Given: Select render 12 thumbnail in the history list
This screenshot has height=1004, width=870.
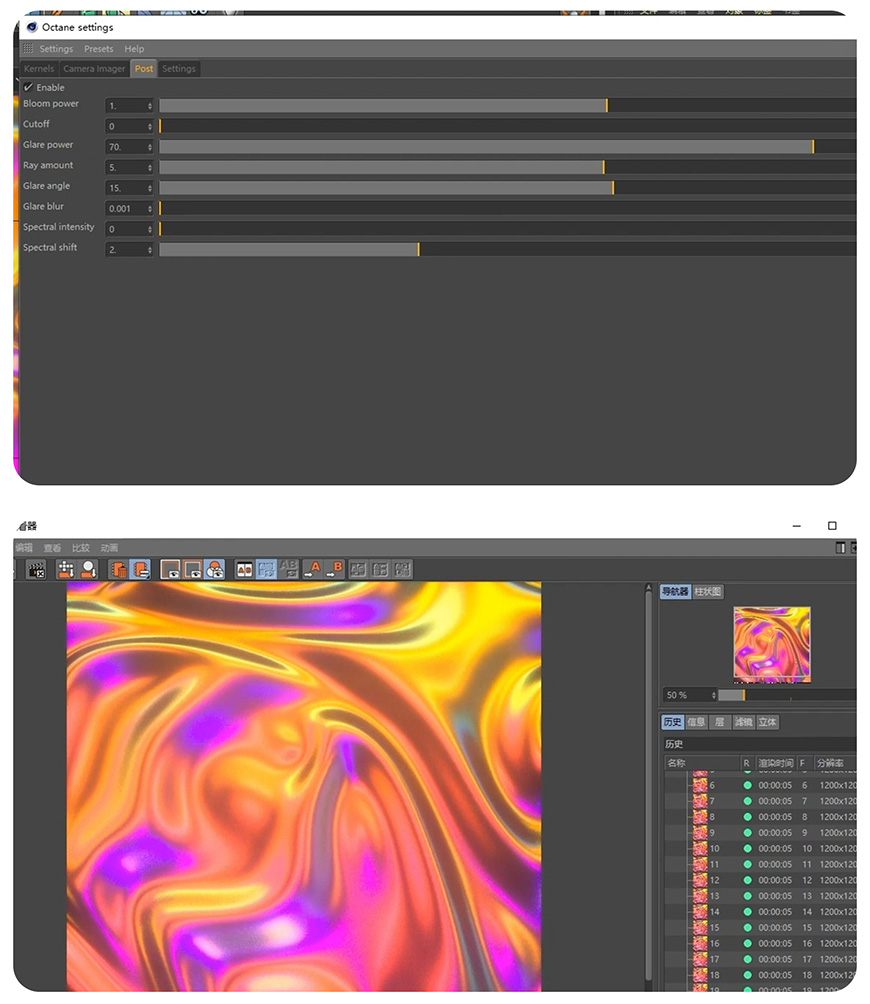Looking at the screenshot, I should point(700,880).
